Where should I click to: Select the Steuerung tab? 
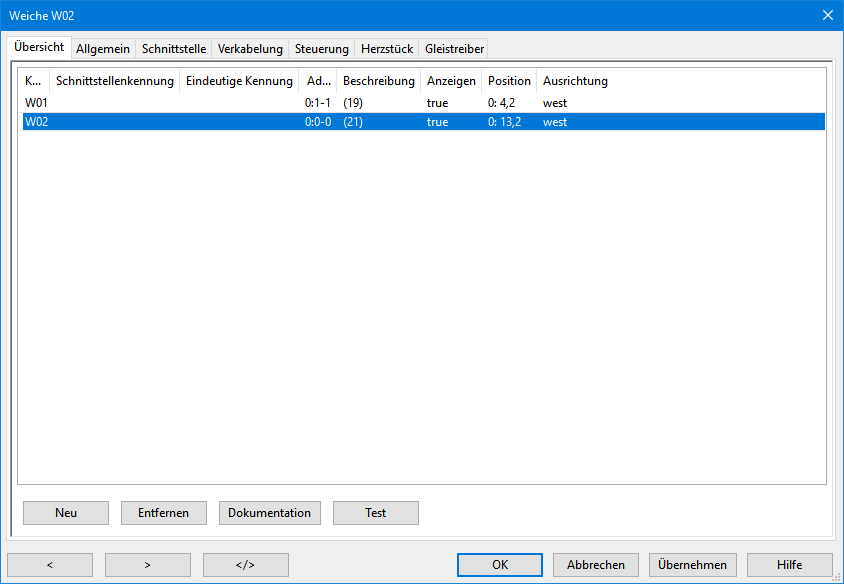[x=321, y=49]
